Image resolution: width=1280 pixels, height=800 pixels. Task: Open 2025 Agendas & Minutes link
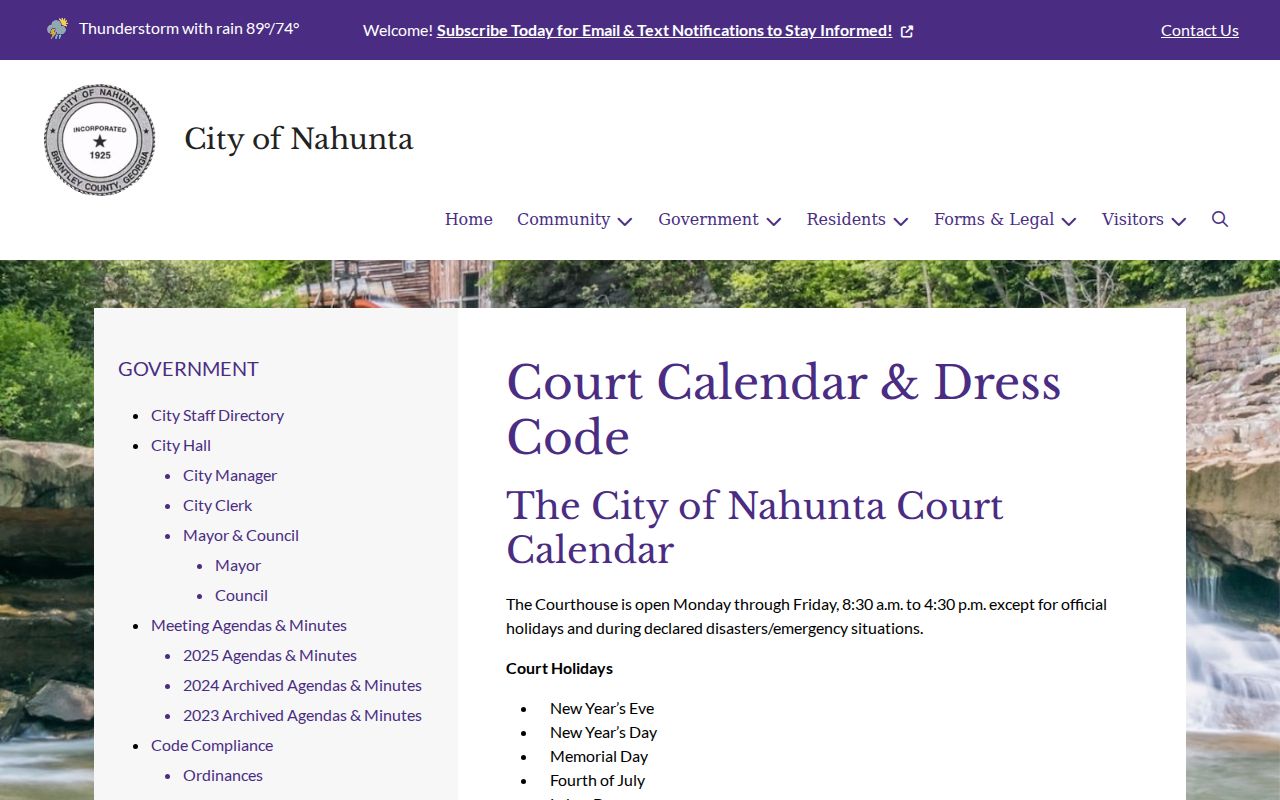coord(270,655)
